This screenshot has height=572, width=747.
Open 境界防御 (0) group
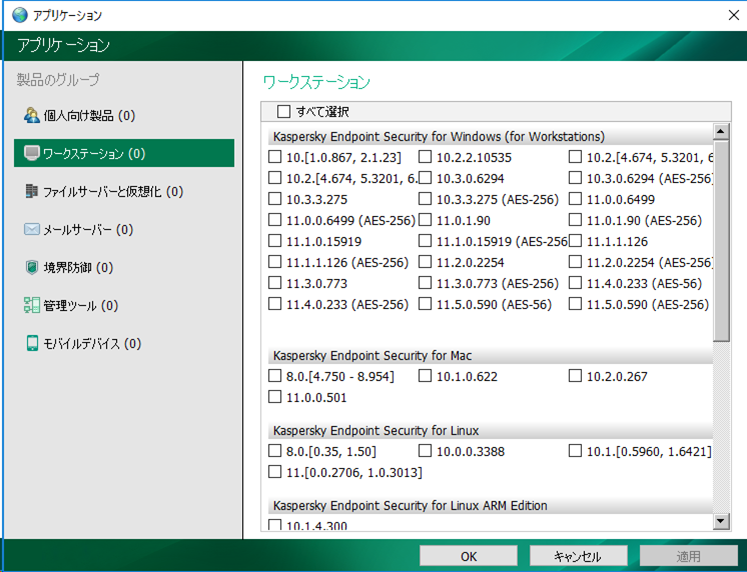[x=124, y=268]
